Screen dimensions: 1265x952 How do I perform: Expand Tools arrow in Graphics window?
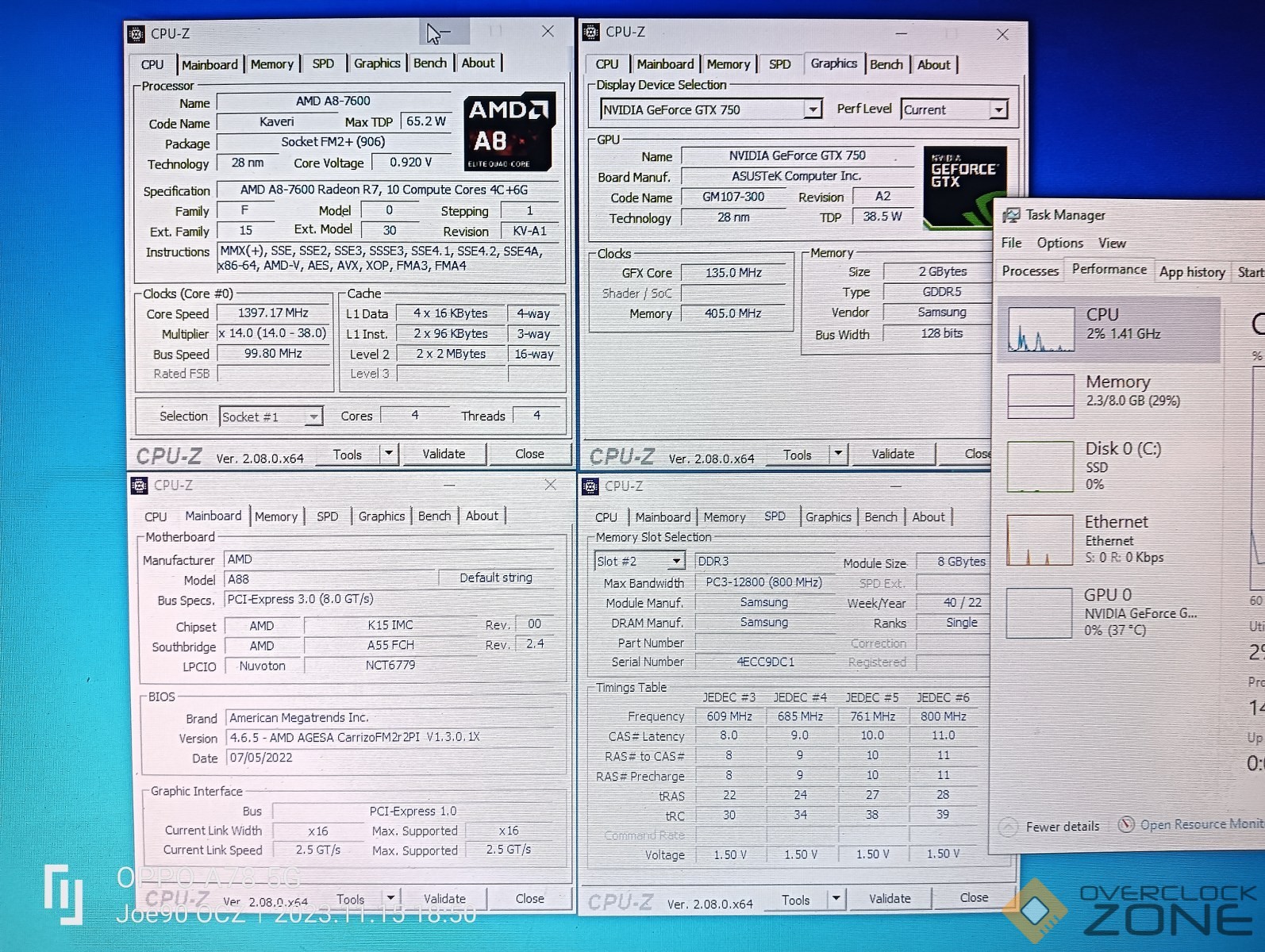click(838, 454)
